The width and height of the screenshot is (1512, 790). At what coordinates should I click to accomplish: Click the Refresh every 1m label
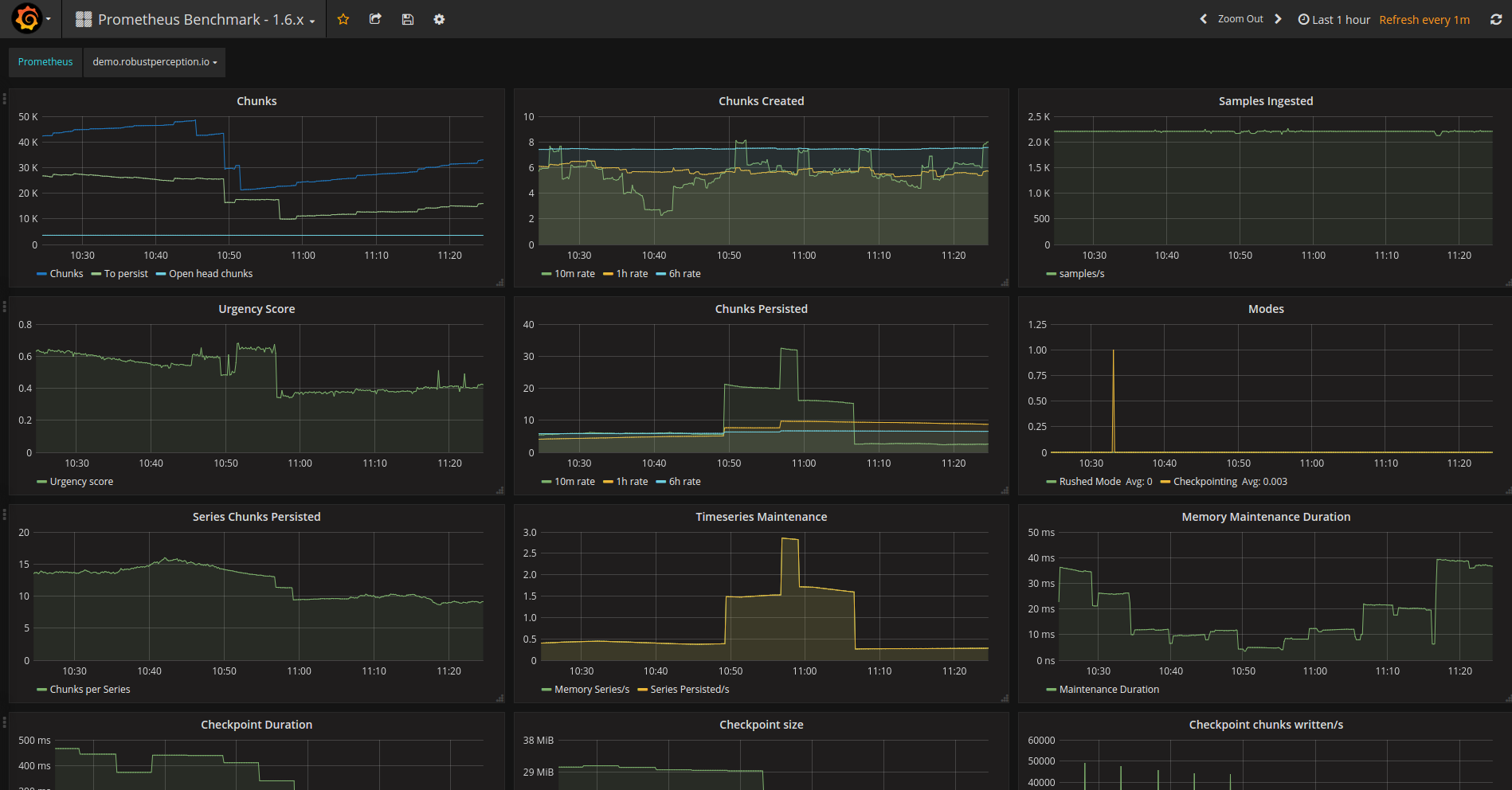click(1424, 19)
